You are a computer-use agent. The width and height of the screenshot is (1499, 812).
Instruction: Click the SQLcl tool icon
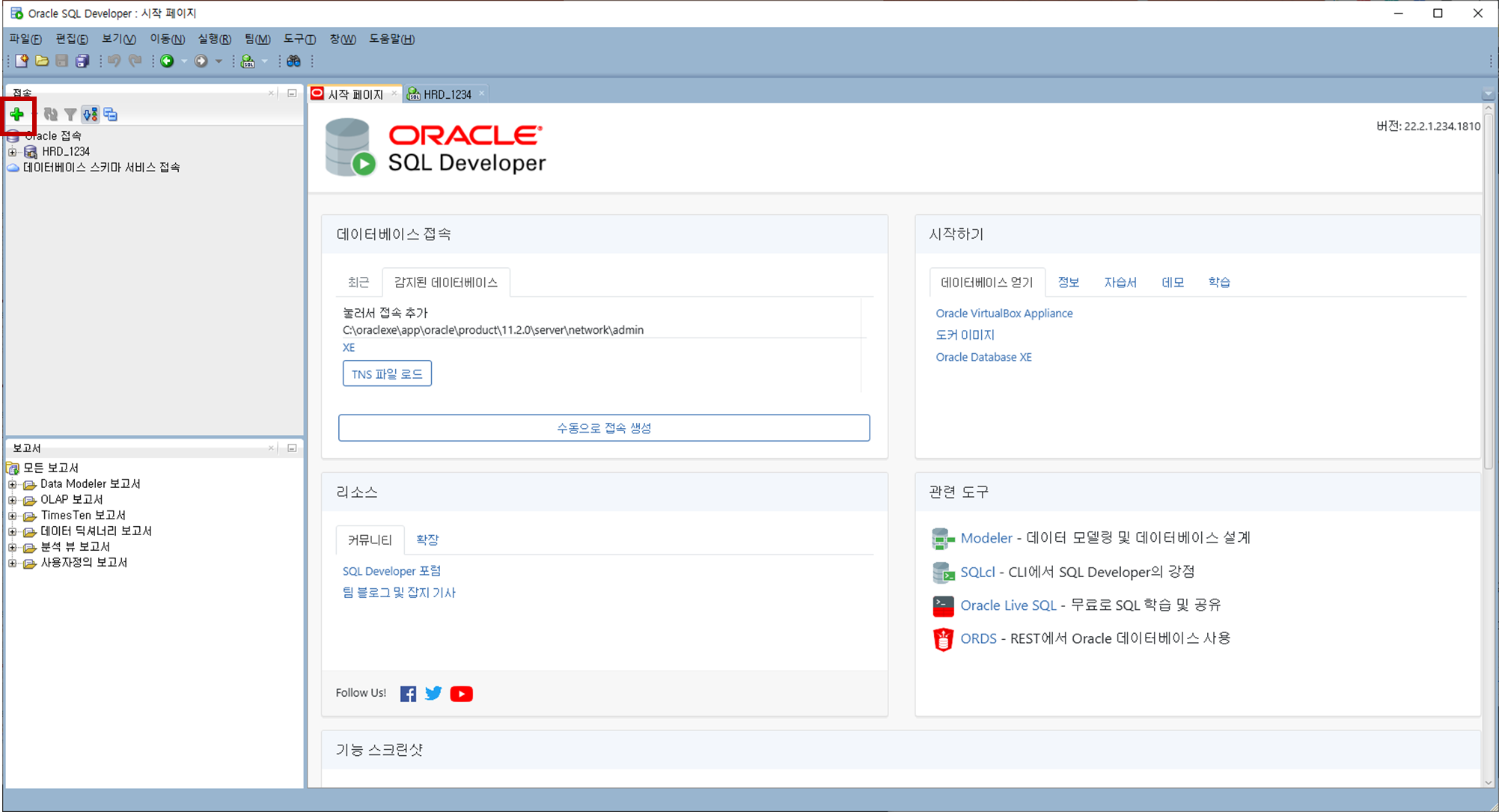(x=943, y=573)
